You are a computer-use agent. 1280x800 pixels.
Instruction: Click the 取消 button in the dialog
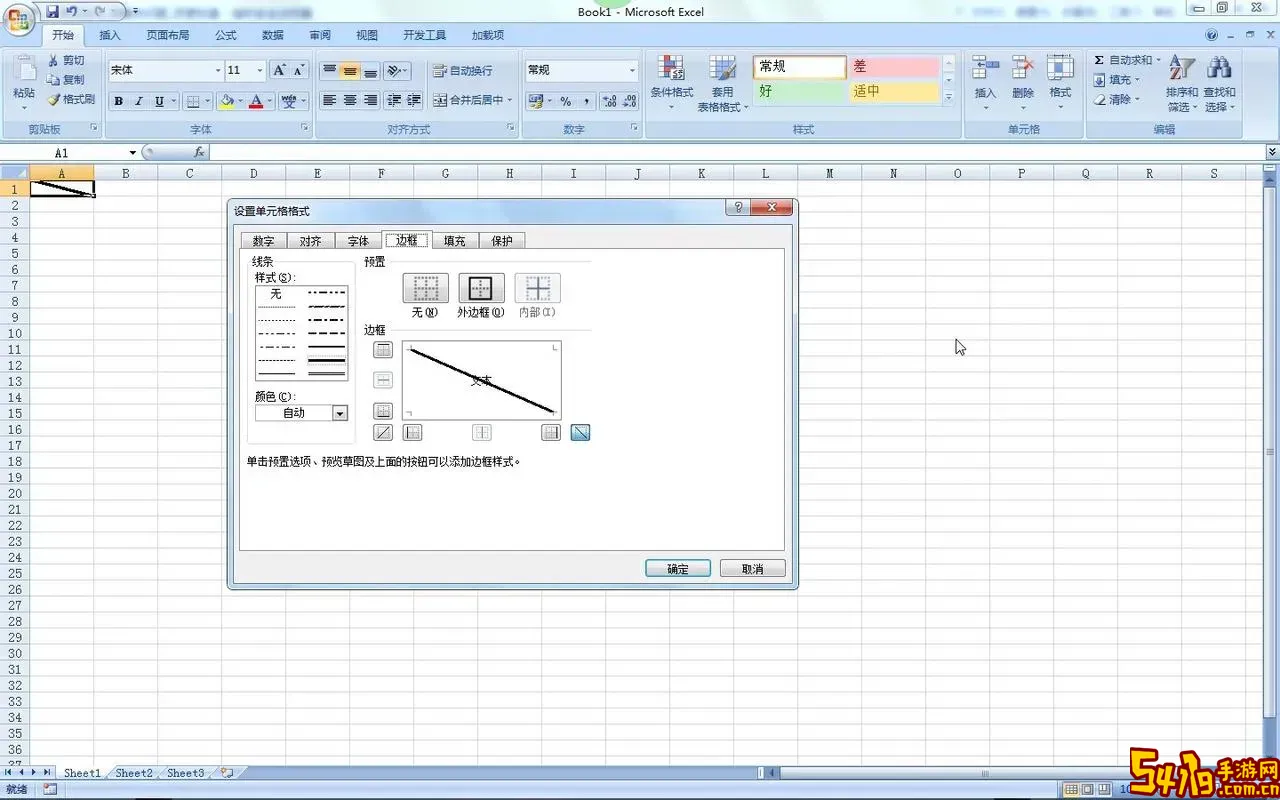[x=752, y=568]
